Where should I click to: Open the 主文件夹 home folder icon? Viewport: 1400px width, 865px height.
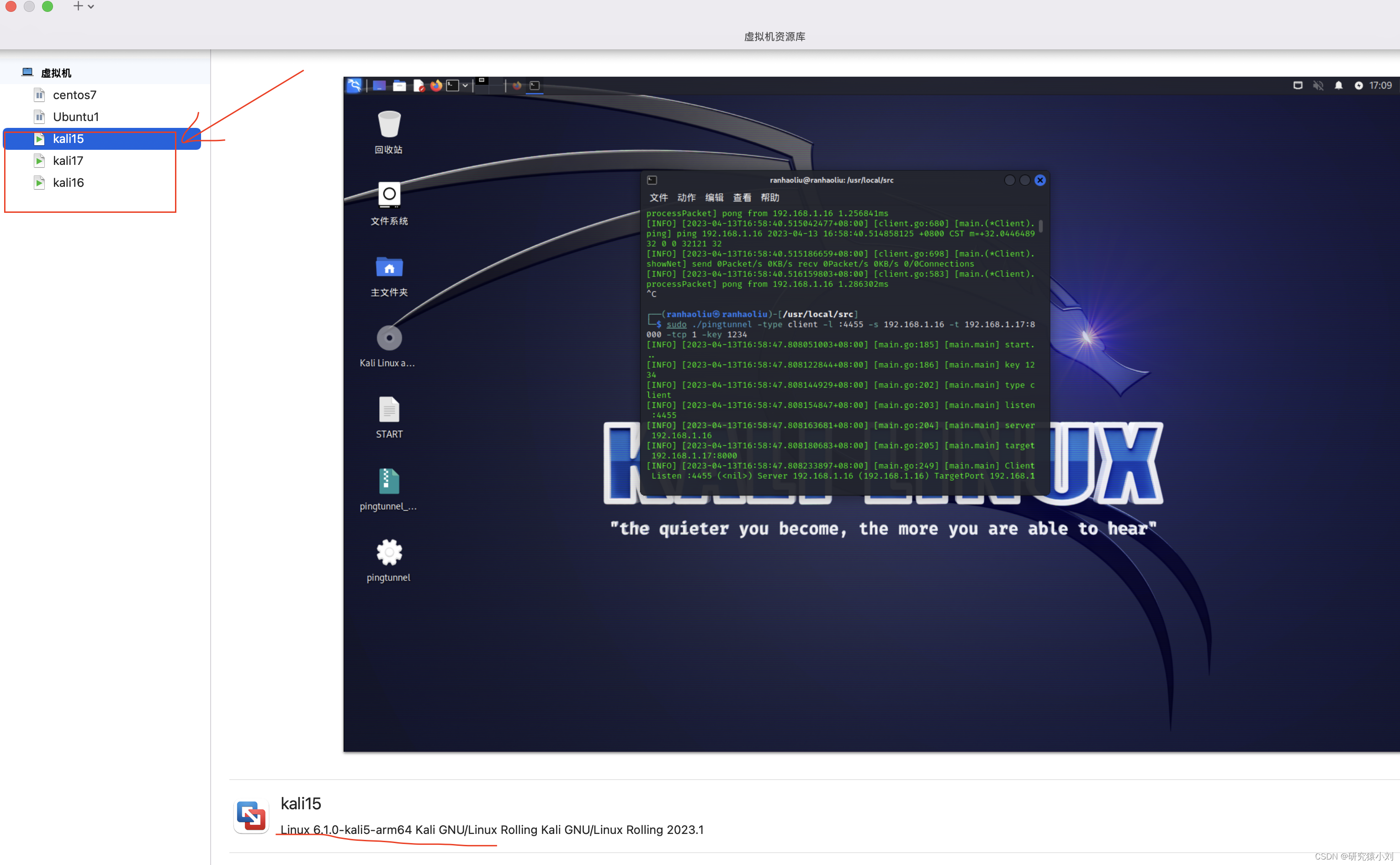point(389,276)
